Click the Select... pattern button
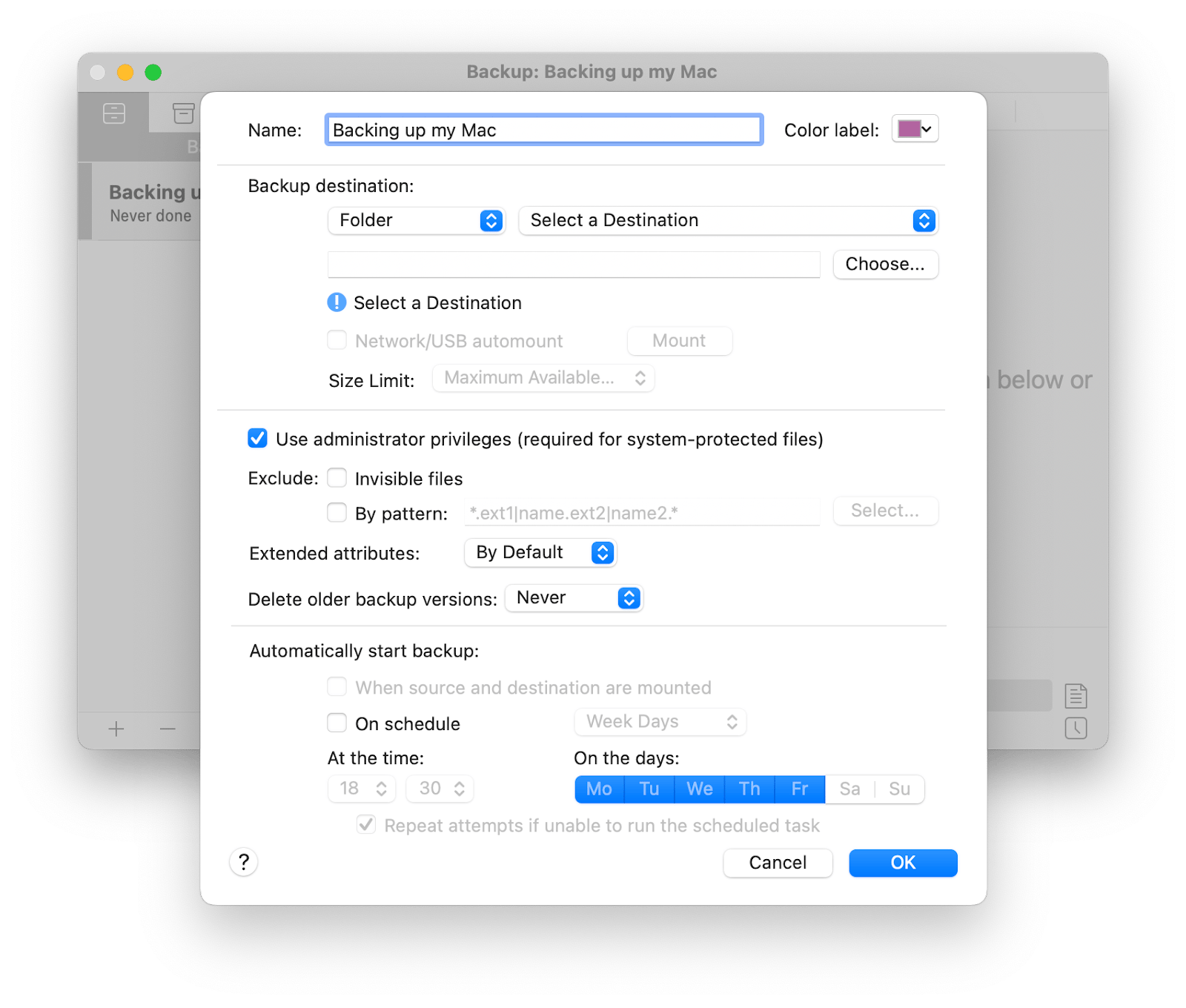The width and height of the screenshot is (1186, 1008). click(886, 511)
